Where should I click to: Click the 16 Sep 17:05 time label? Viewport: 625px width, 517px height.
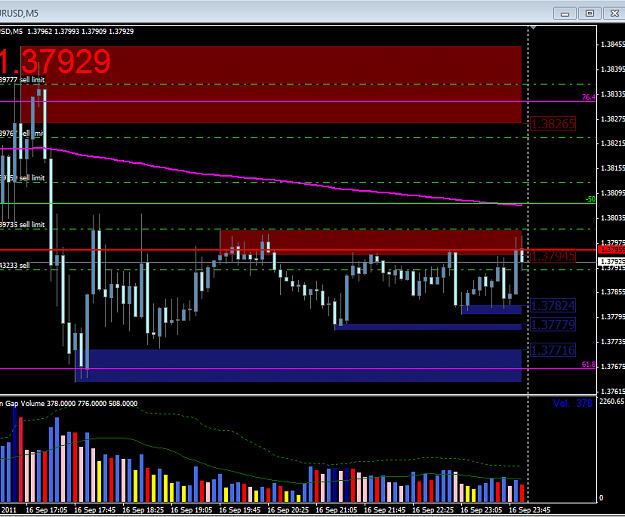click(x=46, y=510)
